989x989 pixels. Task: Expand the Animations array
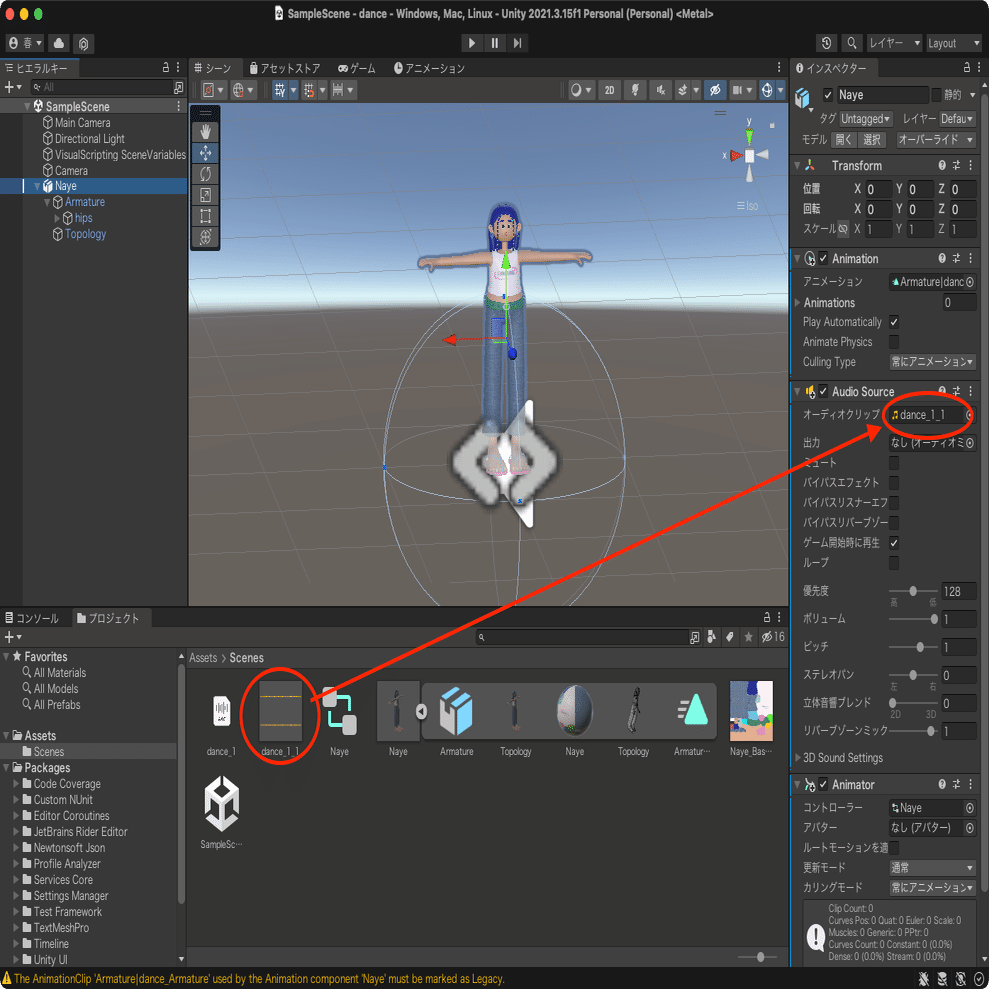point(798,303)
